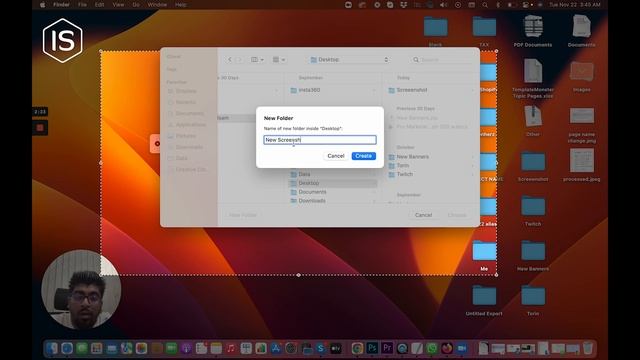Click Cancel at the bottom of the file chooser
This screenshot has width=640, height=360.
pos(423,215)
